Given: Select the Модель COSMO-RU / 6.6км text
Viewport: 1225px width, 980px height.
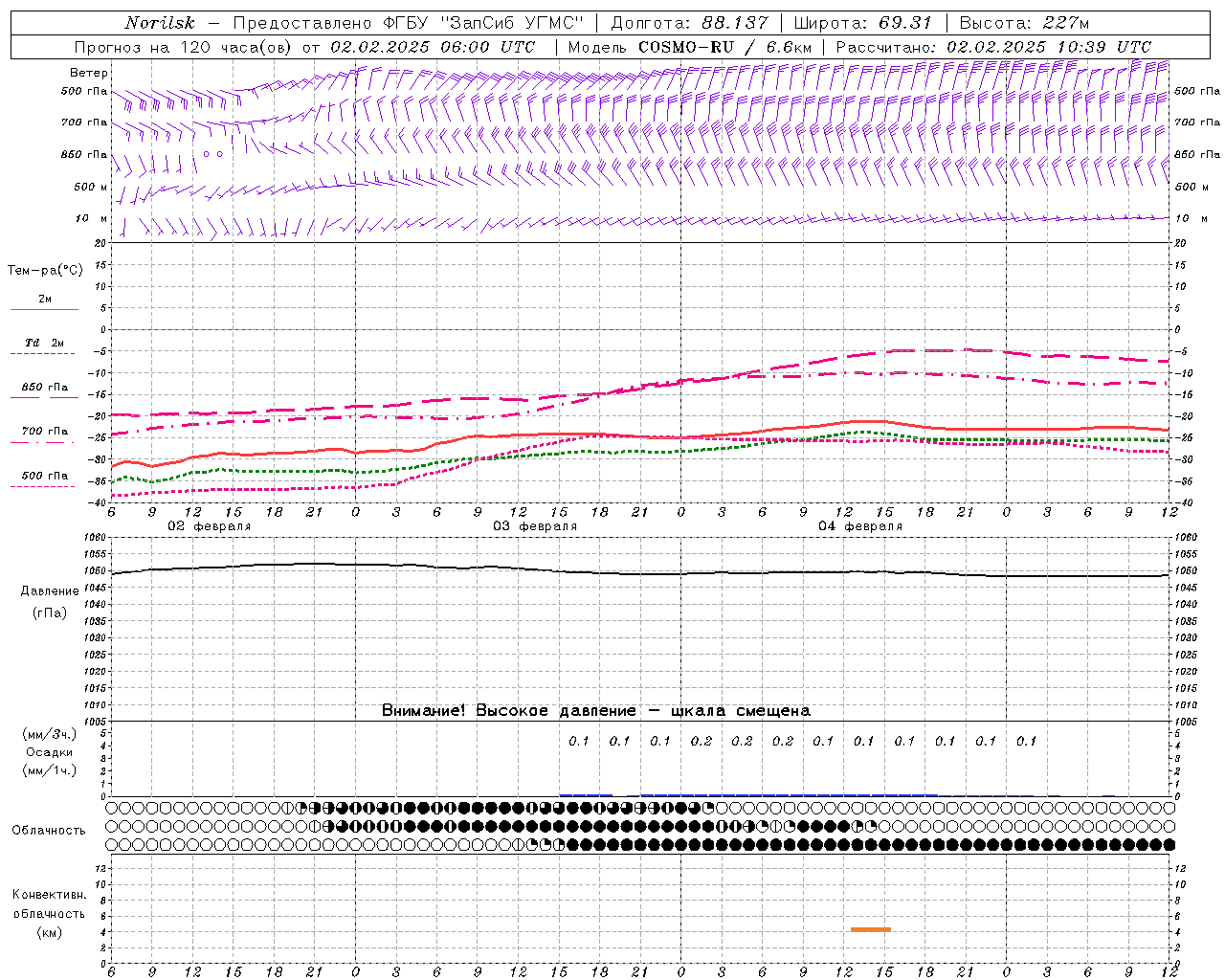Looking at the screenshot, I should 689,47.
